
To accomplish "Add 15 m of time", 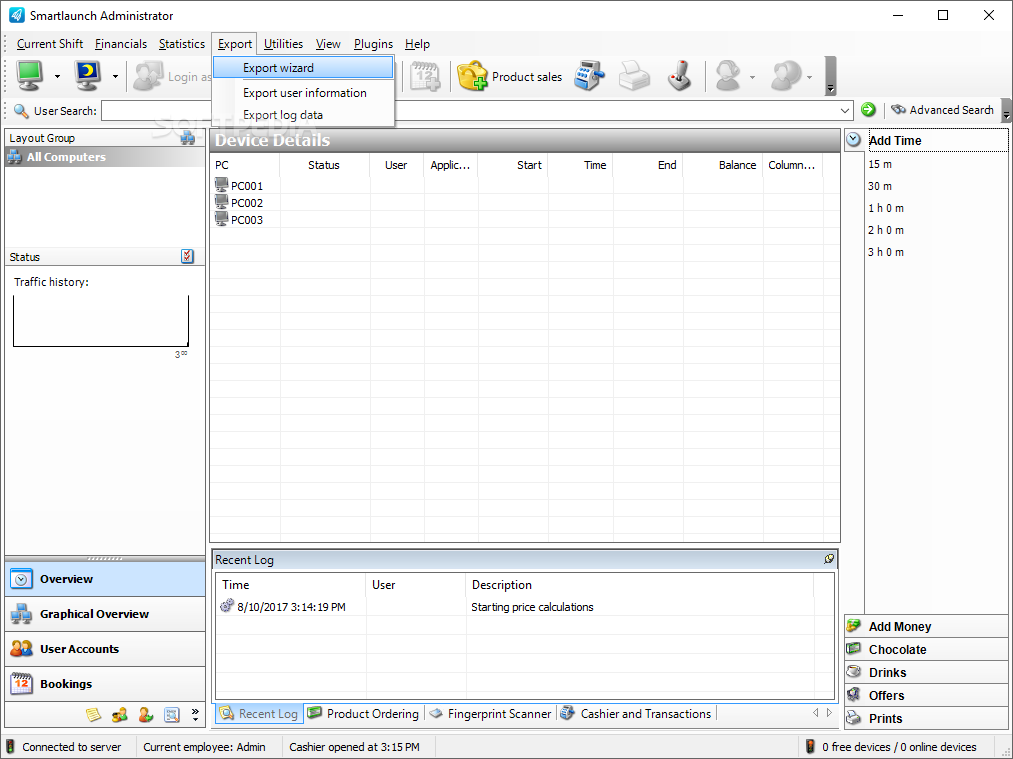I will click(x=880, y=164).
